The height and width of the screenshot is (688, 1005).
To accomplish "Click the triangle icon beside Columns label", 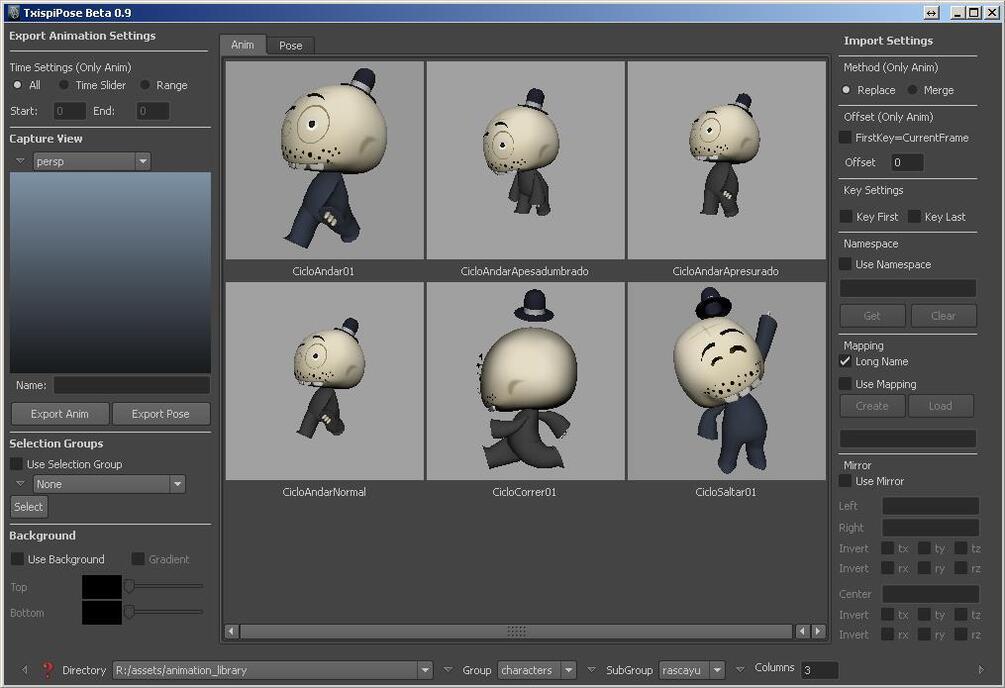I will tap(740, 669).
